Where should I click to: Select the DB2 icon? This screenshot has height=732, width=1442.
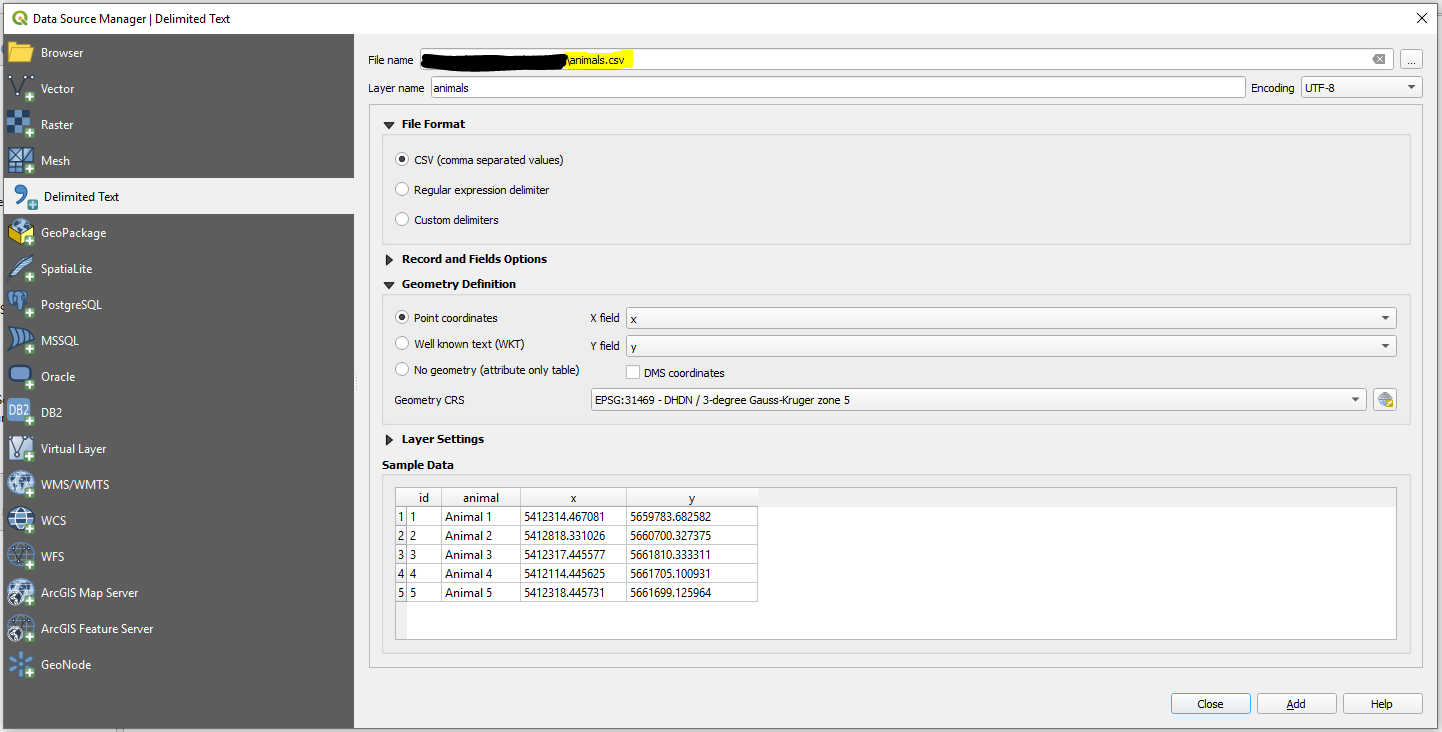21,413
